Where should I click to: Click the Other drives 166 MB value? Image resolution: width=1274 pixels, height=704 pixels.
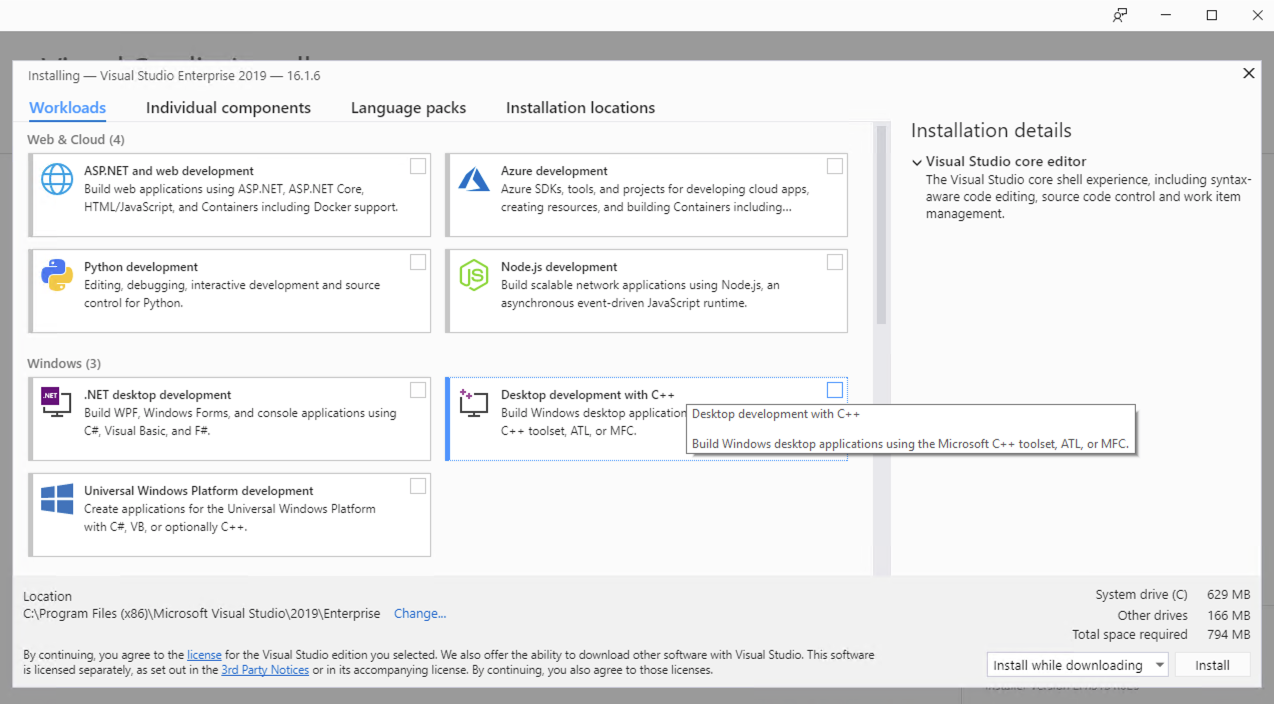click(x=1231, y=615)
